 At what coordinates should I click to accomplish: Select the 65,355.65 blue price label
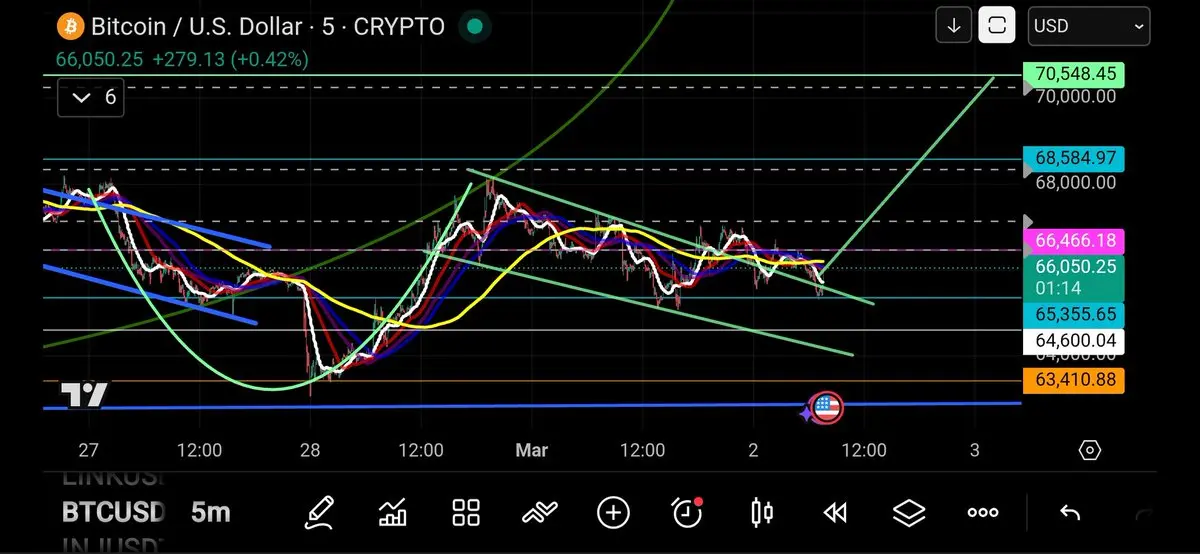pos(1074,314)
